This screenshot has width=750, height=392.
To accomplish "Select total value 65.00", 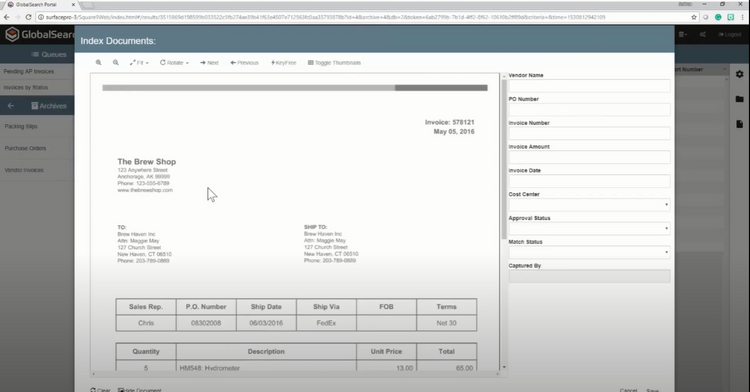I will pos(464,368).
